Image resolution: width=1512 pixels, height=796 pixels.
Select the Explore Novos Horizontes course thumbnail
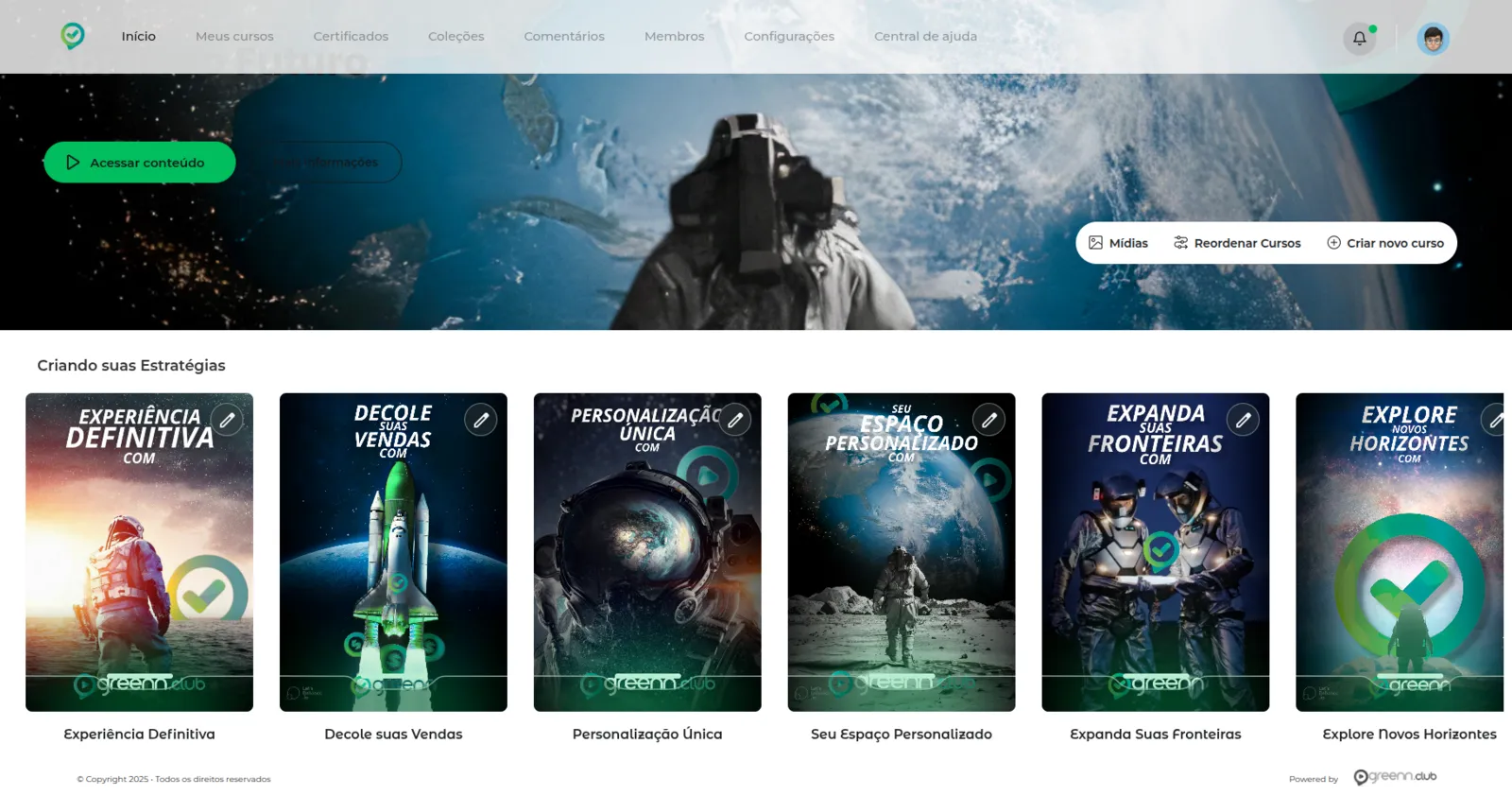coord(1400,552)
